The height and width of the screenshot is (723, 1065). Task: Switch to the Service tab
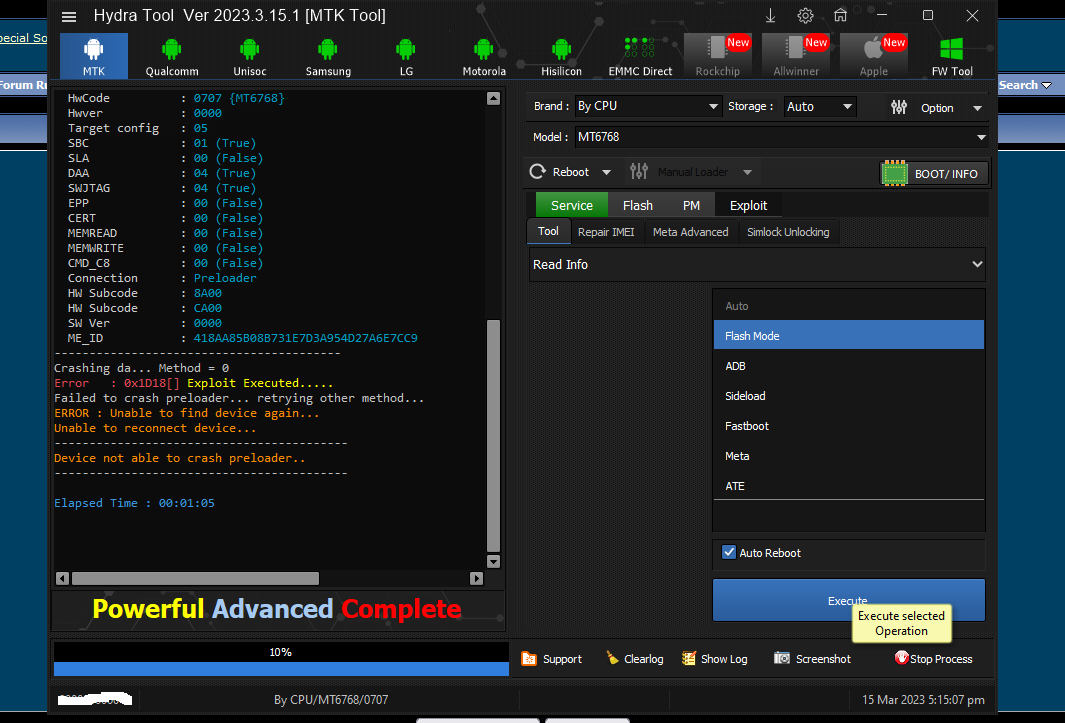(572, 205)
